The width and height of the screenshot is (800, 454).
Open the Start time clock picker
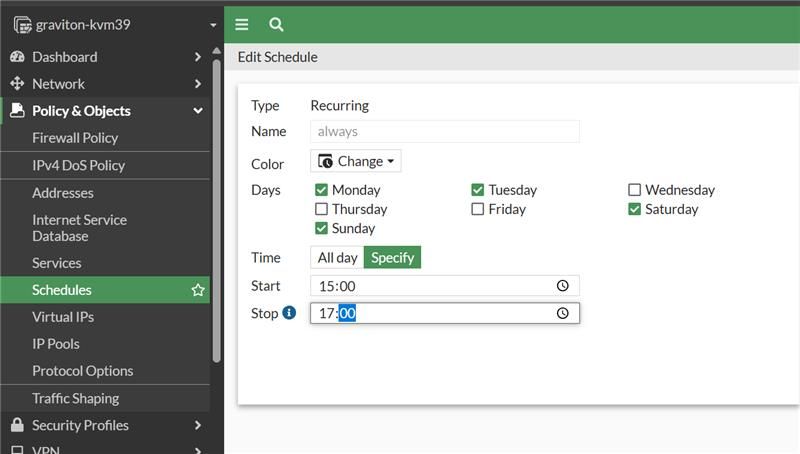pyautogui.click(x=563, y=286)
